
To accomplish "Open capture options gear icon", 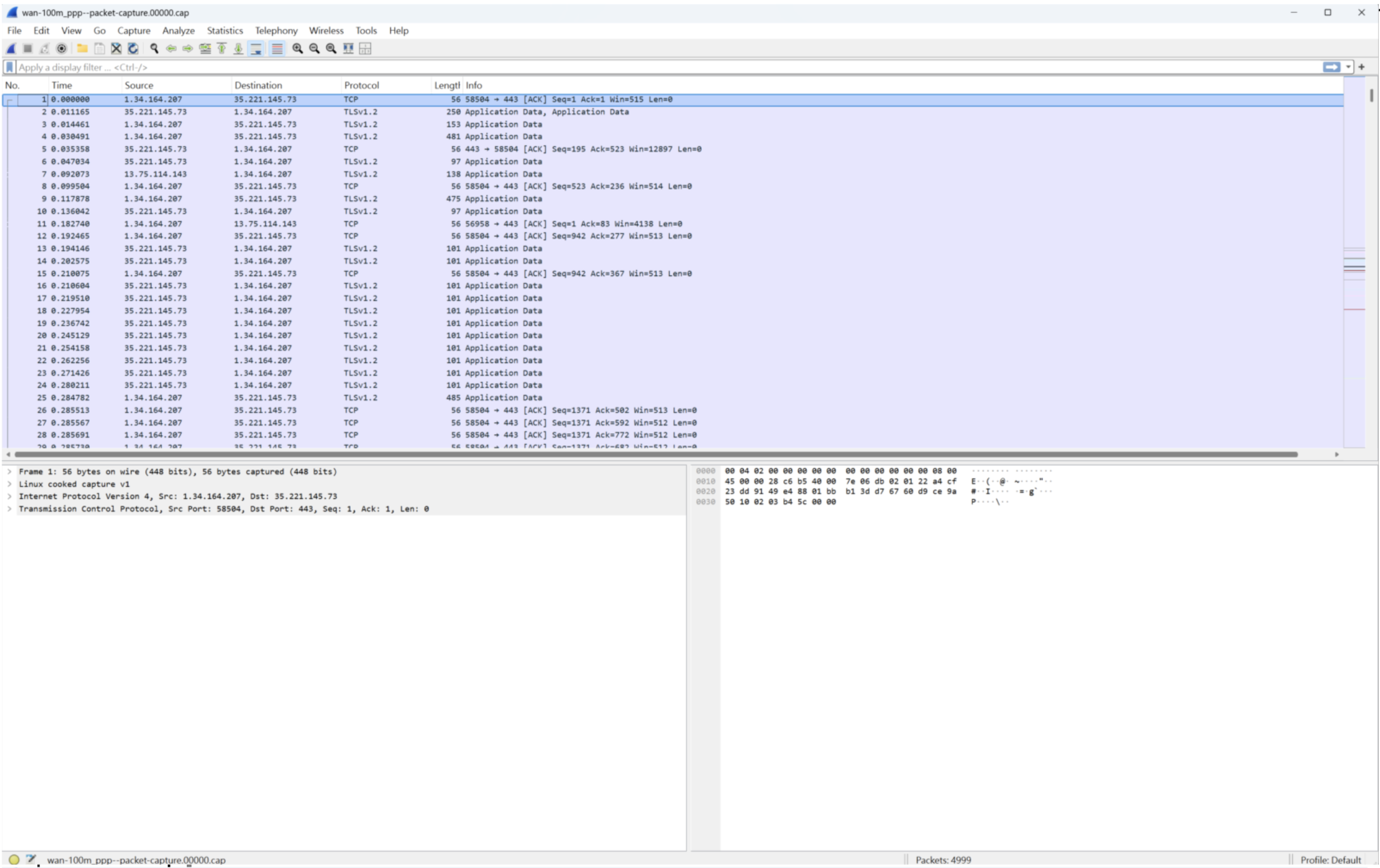I will coord(62,49).
